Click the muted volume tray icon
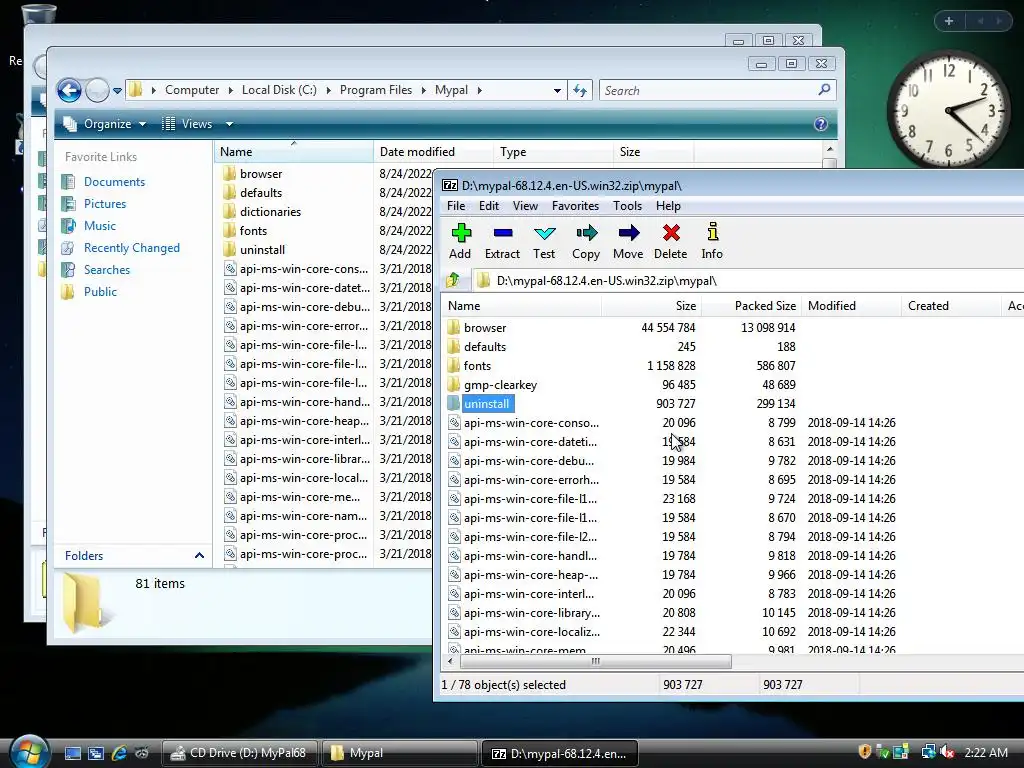The image size is (1024, 768). [947, 752]
